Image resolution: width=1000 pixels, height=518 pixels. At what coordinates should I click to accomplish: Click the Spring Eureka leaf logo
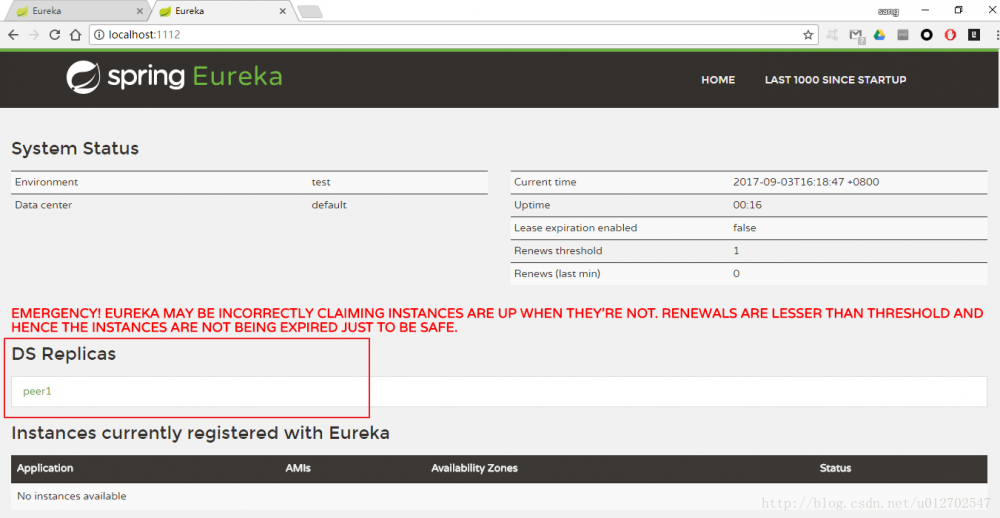[83, 77]
